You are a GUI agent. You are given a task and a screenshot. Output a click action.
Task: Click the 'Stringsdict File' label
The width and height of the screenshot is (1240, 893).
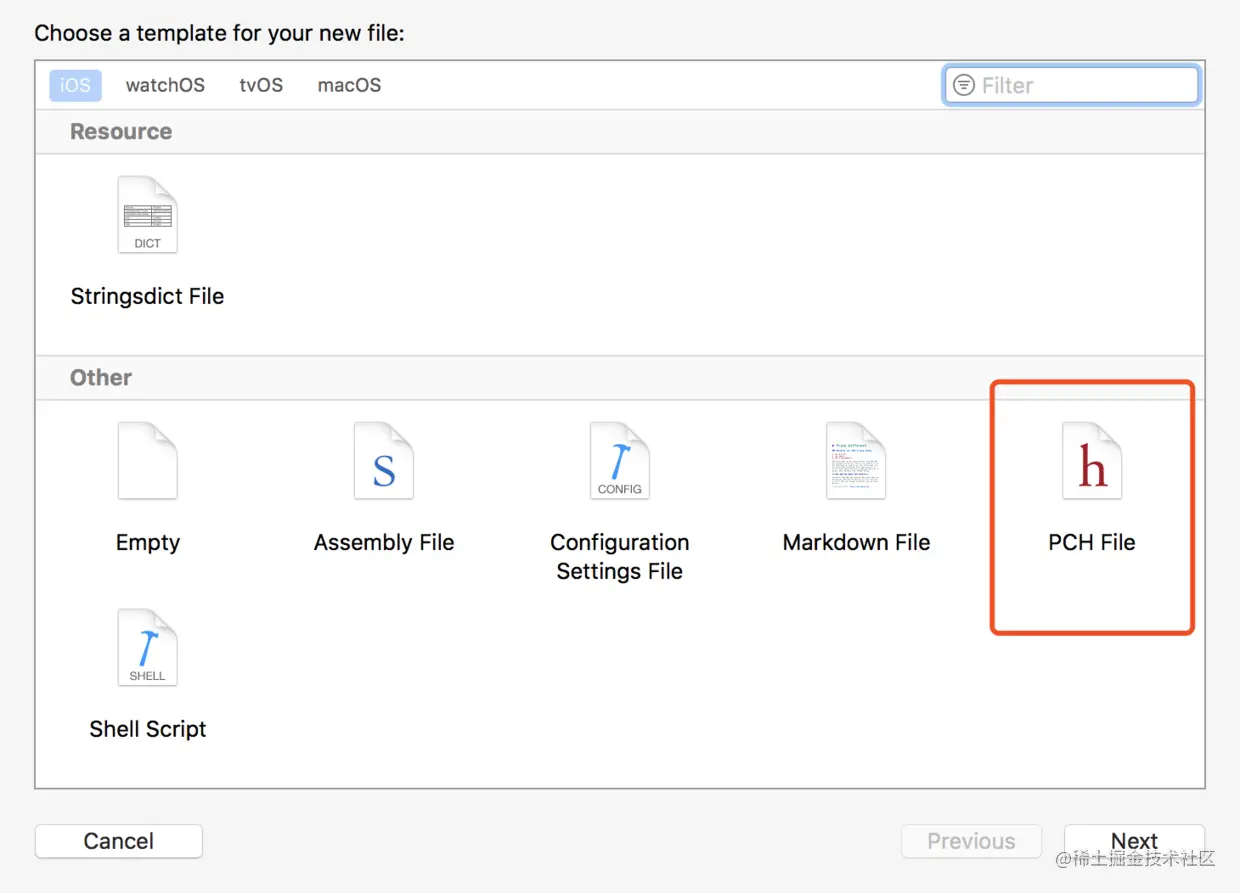(x=147, y=296)
